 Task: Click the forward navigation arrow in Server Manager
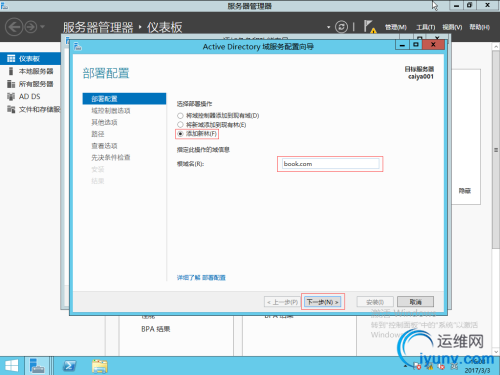point(31,27)
